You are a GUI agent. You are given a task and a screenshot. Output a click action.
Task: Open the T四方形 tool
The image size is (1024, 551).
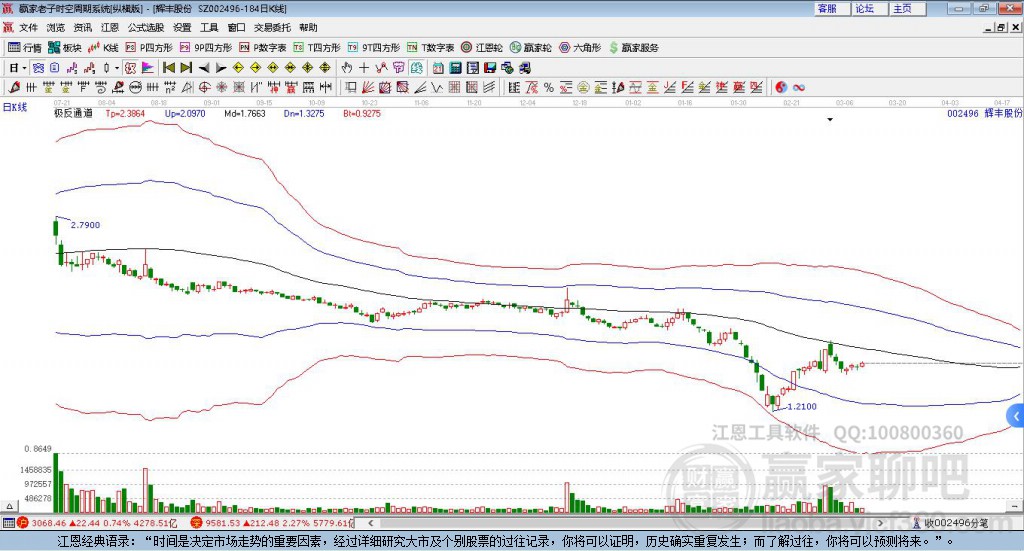(x=317, y=48)
